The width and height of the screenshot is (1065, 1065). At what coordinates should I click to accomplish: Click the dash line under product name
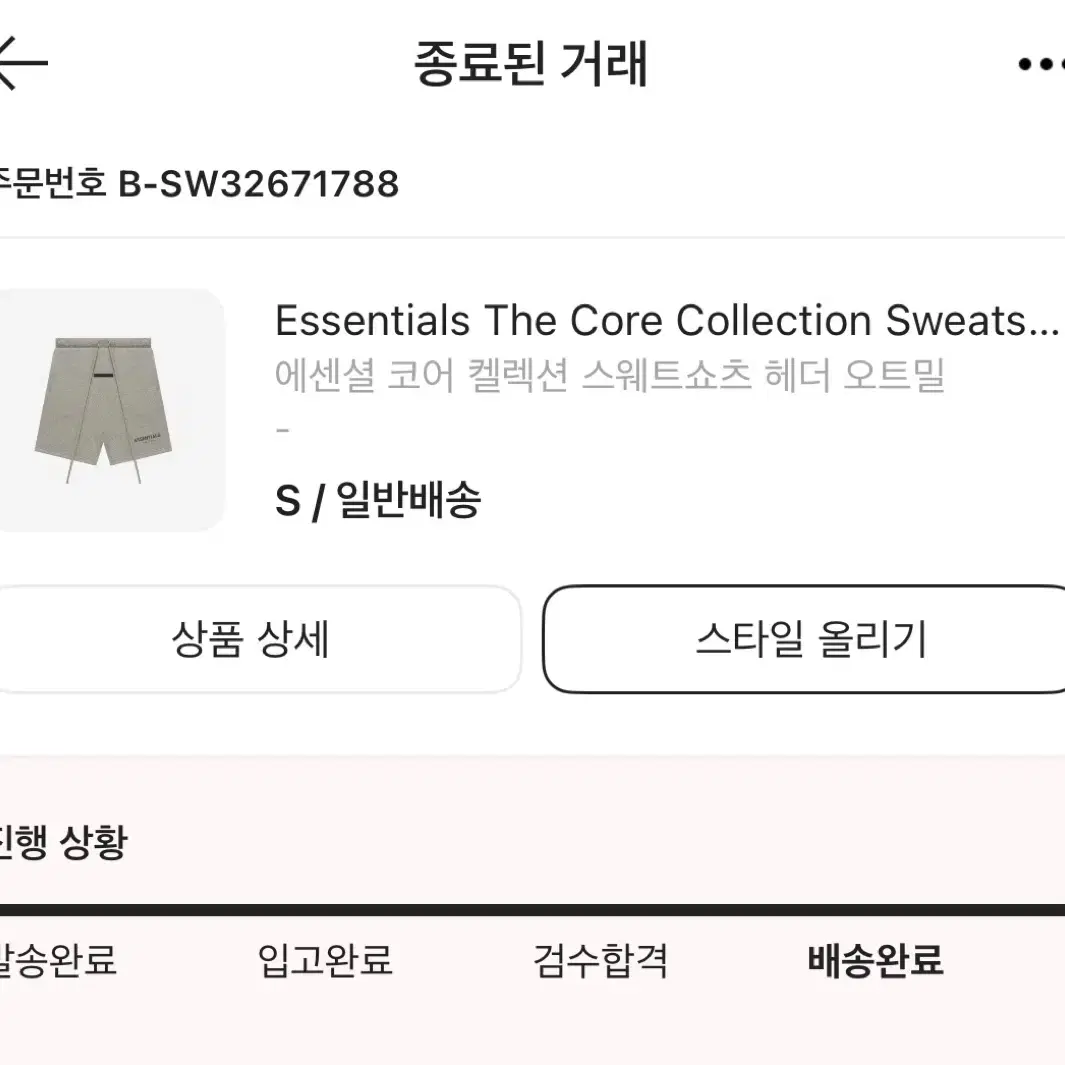(x=283, y=430)
